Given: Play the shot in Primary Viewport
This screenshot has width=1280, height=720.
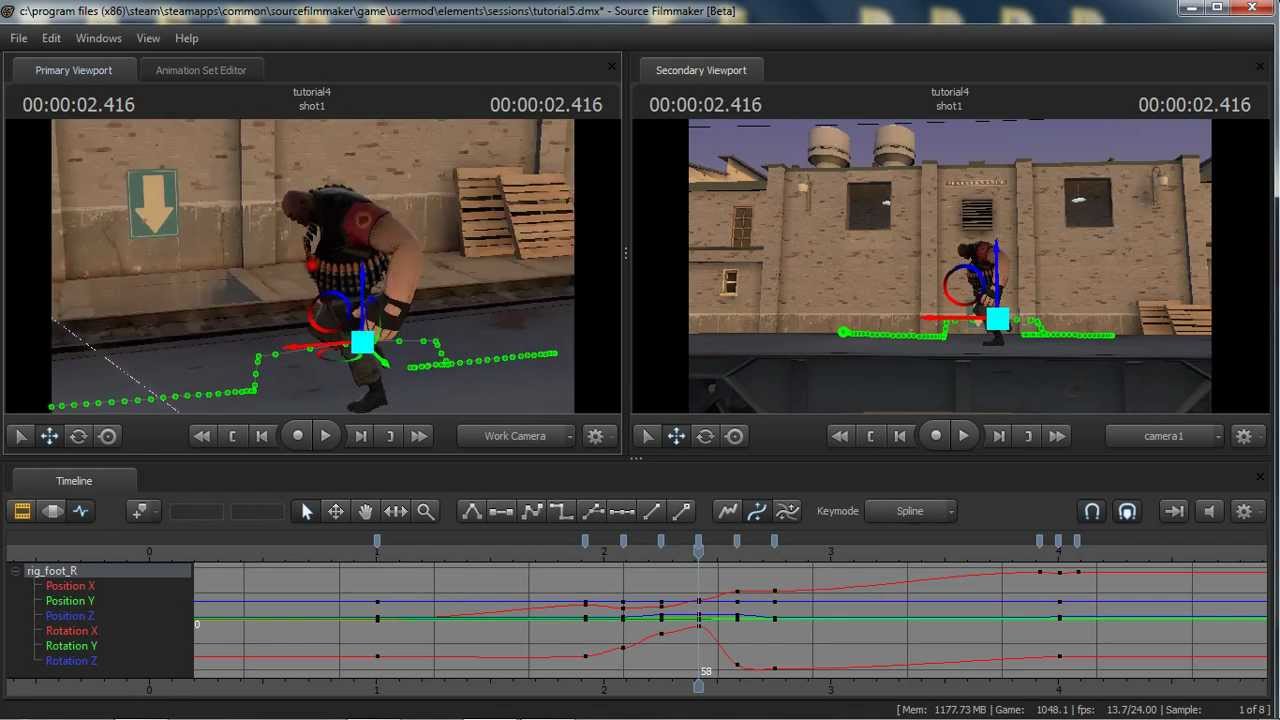Looking at the screenshot, I should click(x=325, y=436).
